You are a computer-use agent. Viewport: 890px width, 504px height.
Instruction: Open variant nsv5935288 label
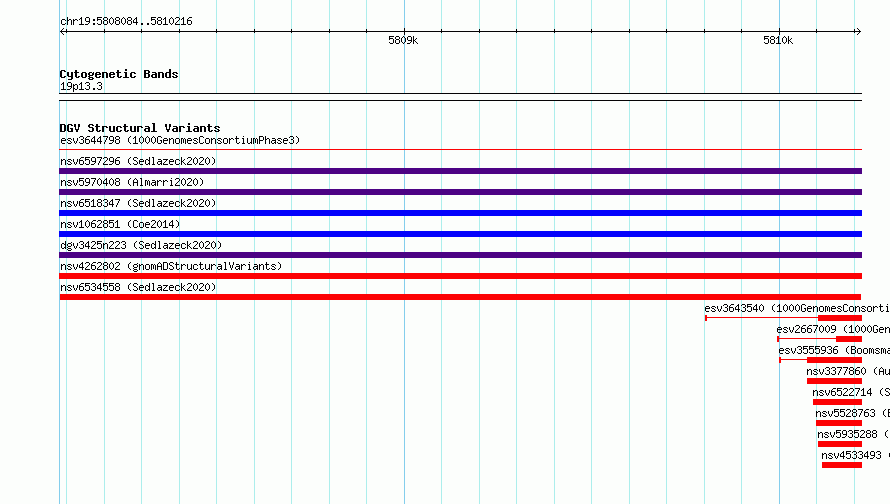pos(853,434)
